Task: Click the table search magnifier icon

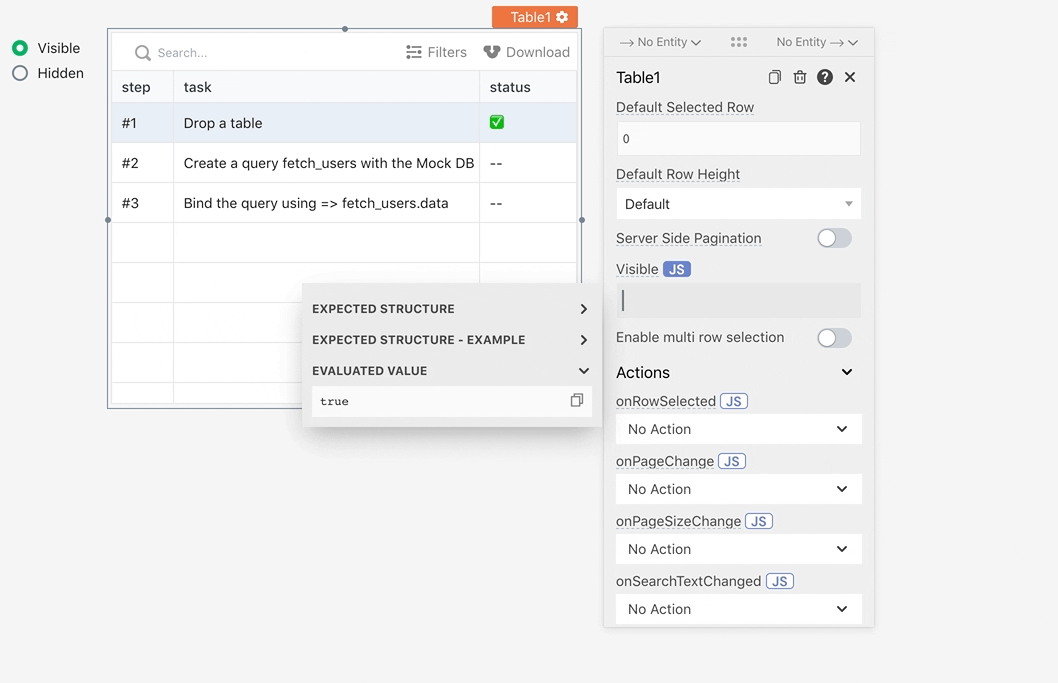Action: coord(142,53)
